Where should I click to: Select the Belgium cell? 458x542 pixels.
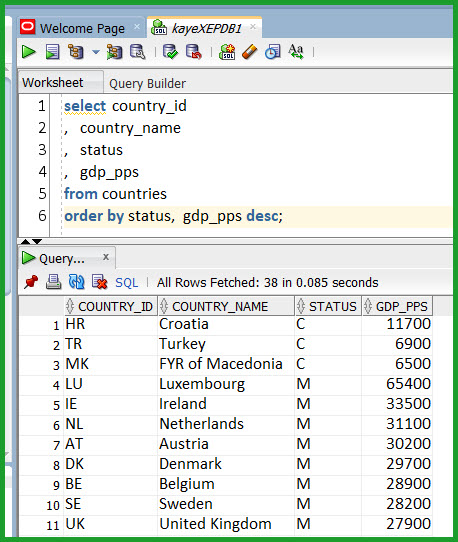click(x=226, y=484)
